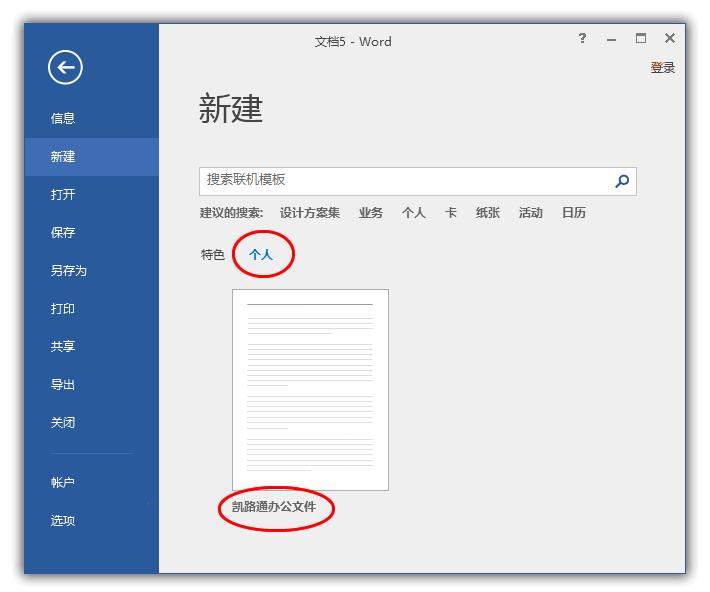Search suggested term 日历
710x592 pixels.
tap(574, 213)
